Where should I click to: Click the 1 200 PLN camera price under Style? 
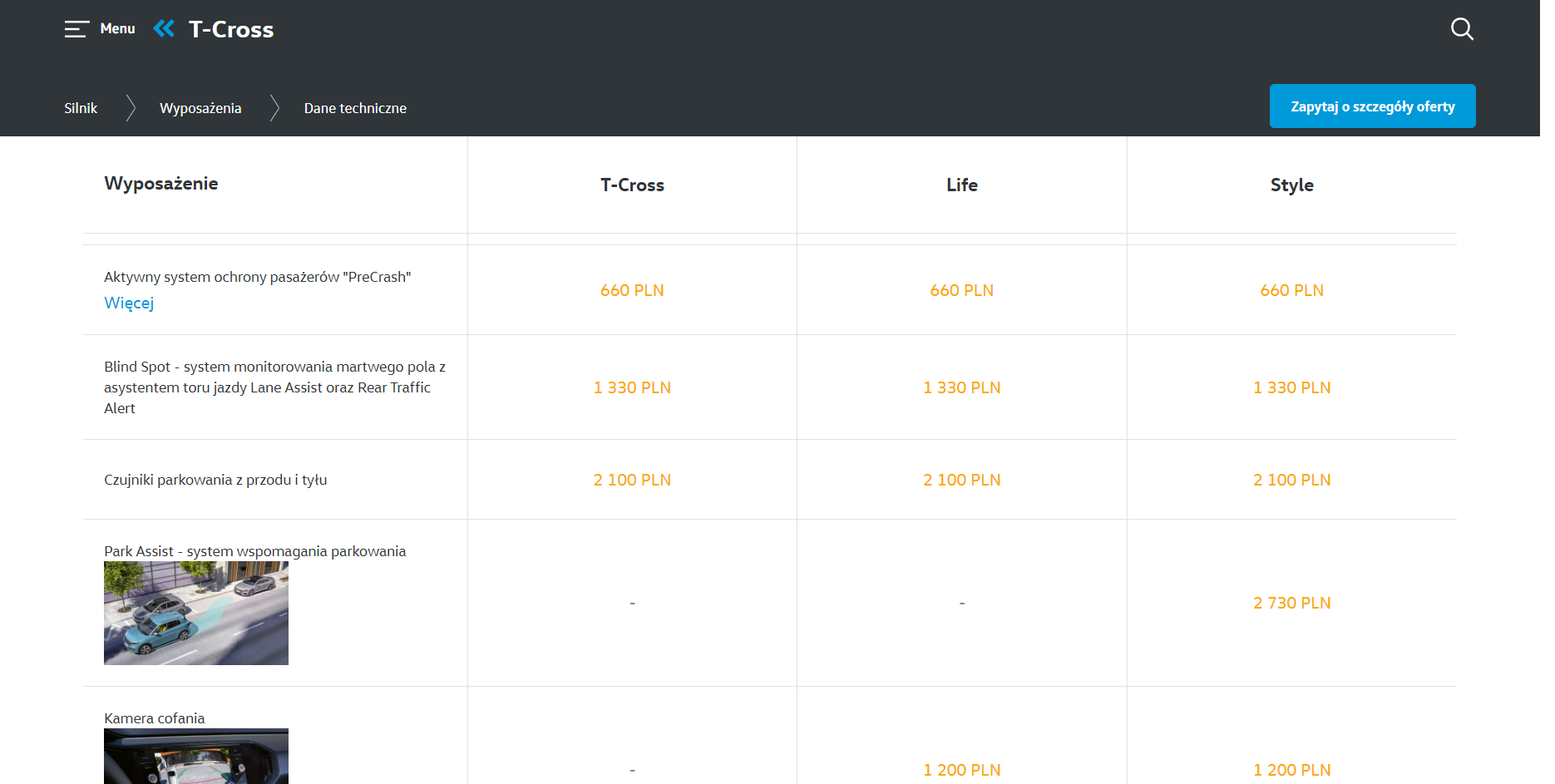(1291, 770)
